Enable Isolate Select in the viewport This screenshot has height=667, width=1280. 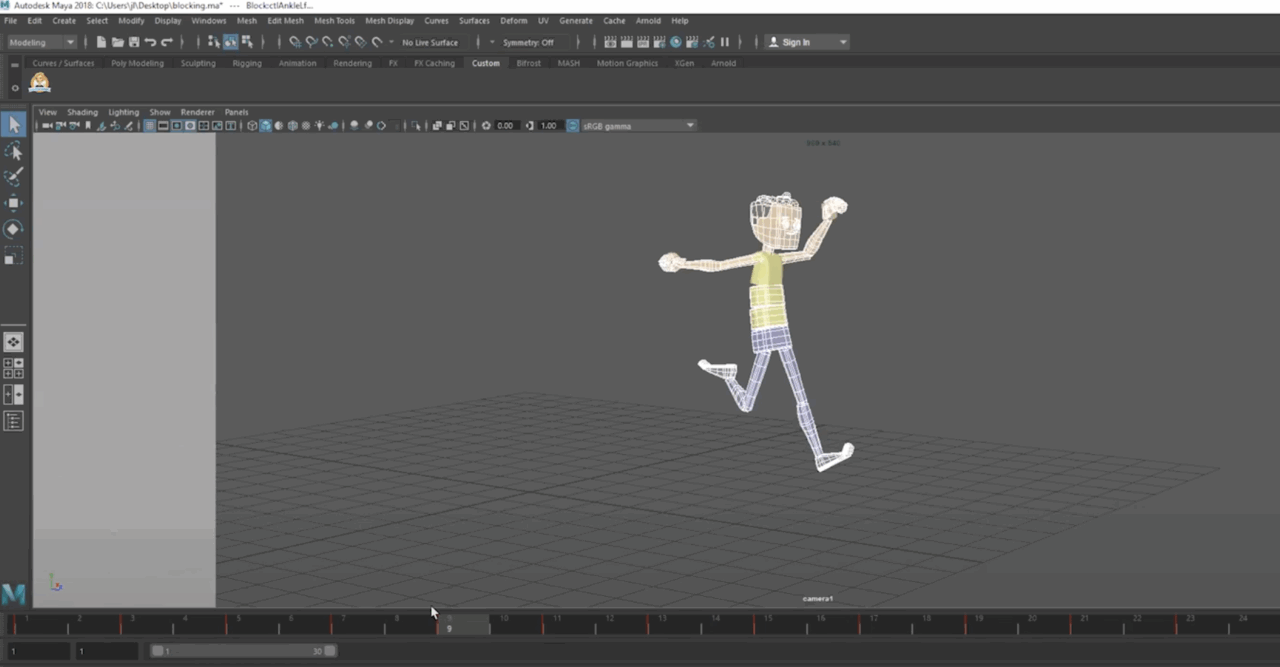click(x=417, y=125)
